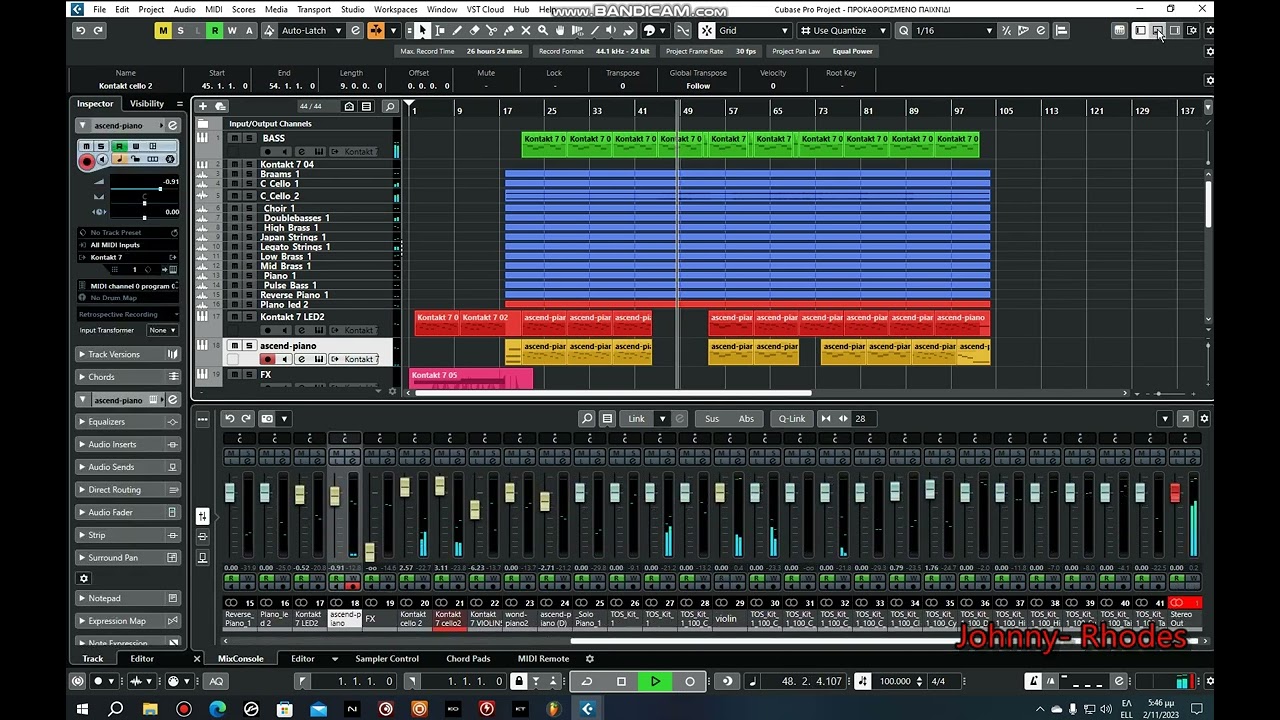Click the Record button in transport
This screenshot has height=720, width=1280.
coord(689,681)
